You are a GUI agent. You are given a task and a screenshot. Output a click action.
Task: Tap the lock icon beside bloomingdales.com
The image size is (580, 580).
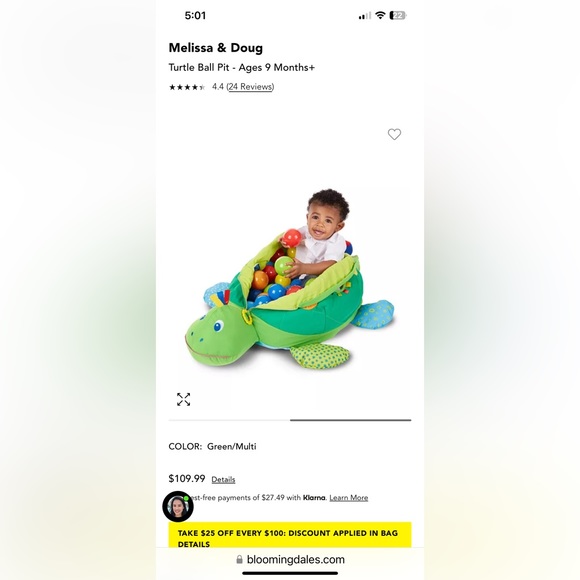239,559
